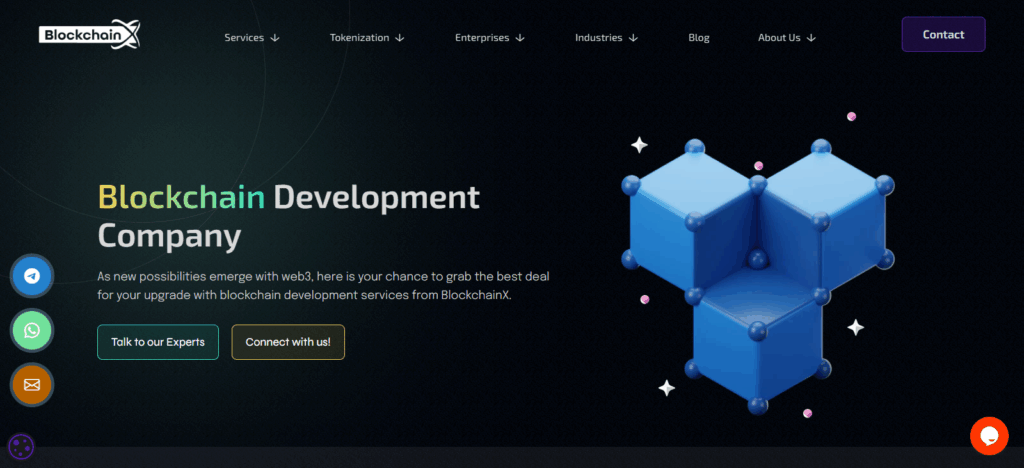Open the Industries dropdown arrow
Viewport: 1024px width, 468px height.
click(633, 38)
